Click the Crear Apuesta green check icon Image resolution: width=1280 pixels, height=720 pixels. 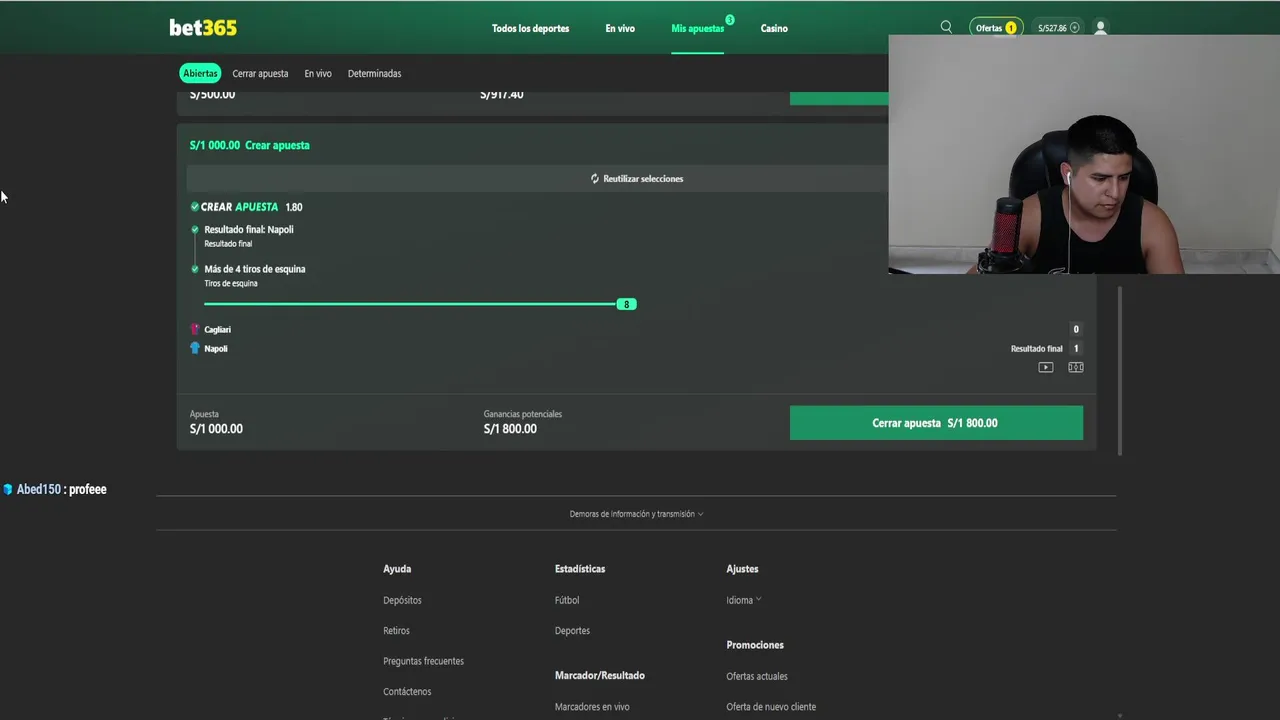tap(194, 207)
